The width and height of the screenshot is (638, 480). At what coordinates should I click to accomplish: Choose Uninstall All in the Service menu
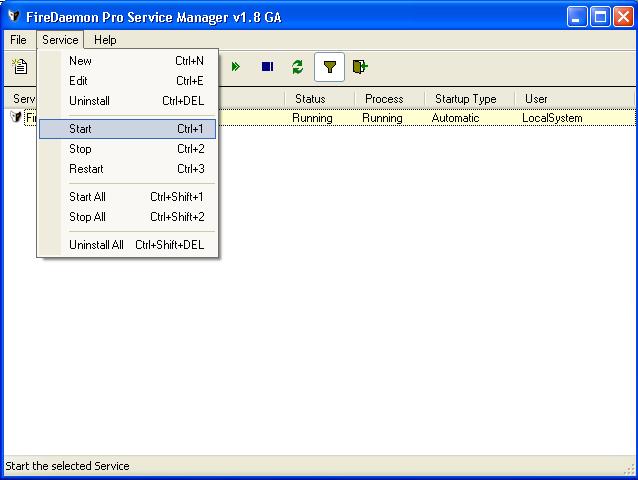[127, 245]
